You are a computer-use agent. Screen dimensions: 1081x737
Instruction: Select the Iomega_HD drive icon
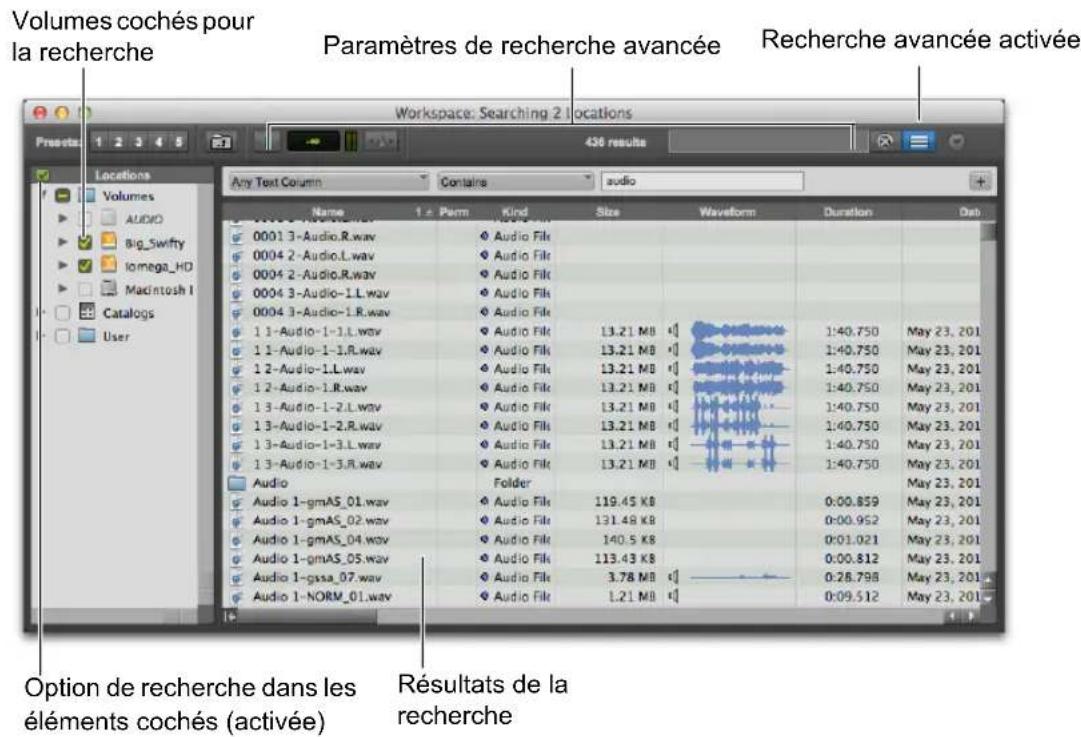pos(109,265)
